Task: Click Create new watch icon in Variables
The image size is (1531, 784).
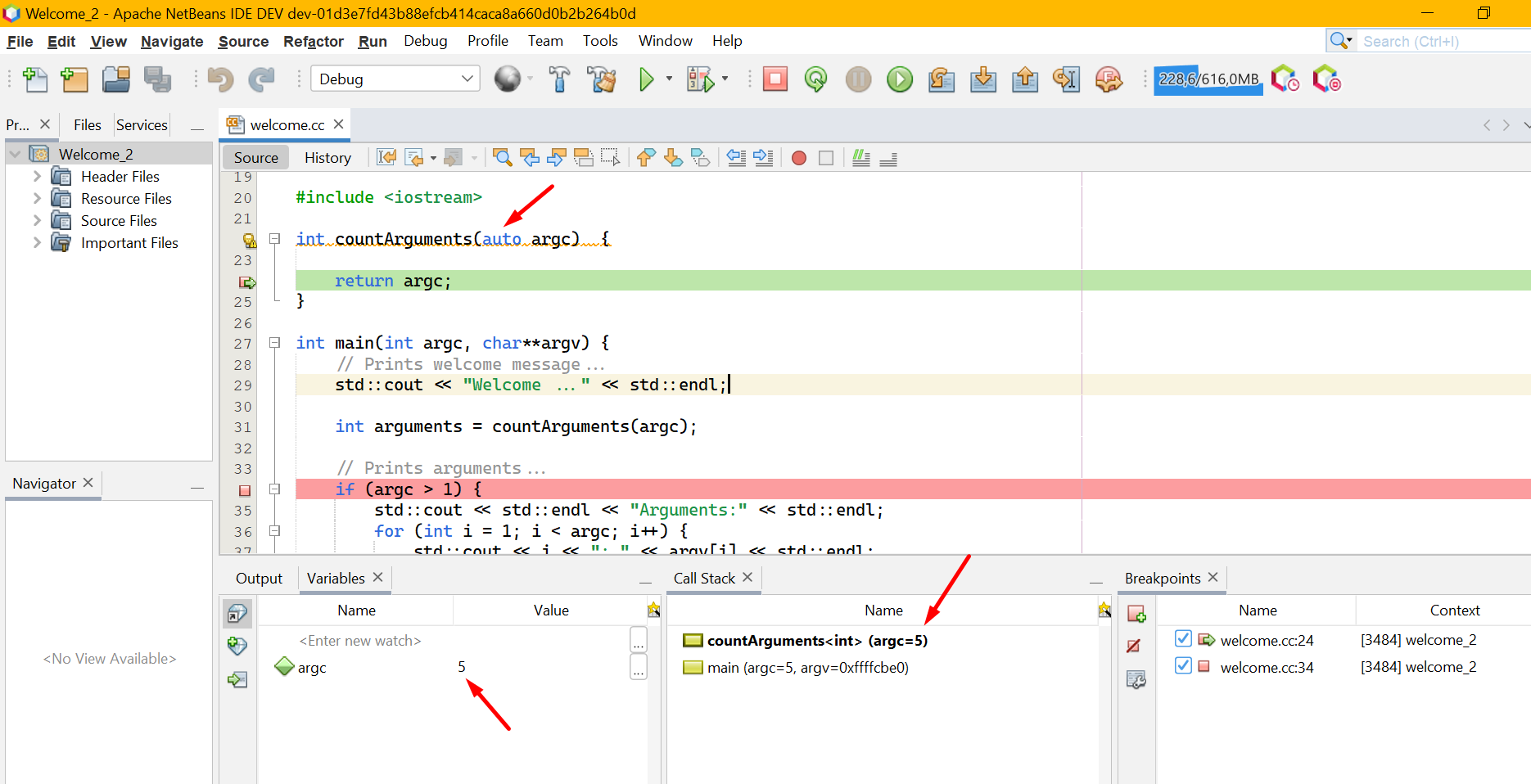Action: (x=237, y=647)
